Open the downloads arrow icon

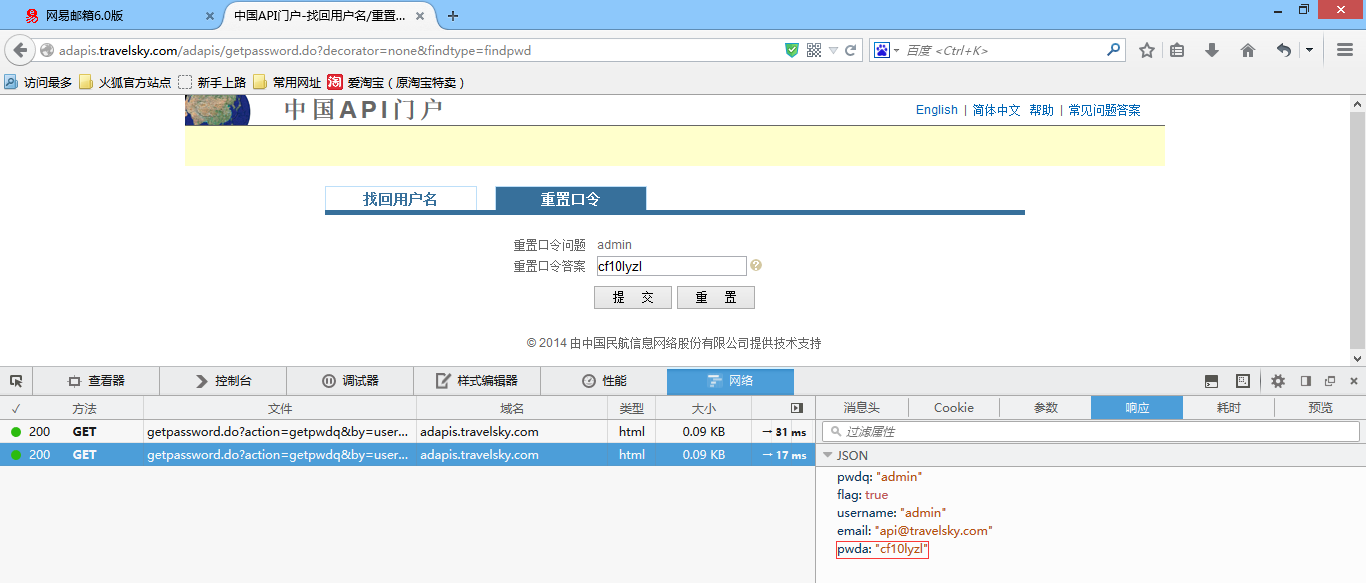[1212, 50]
